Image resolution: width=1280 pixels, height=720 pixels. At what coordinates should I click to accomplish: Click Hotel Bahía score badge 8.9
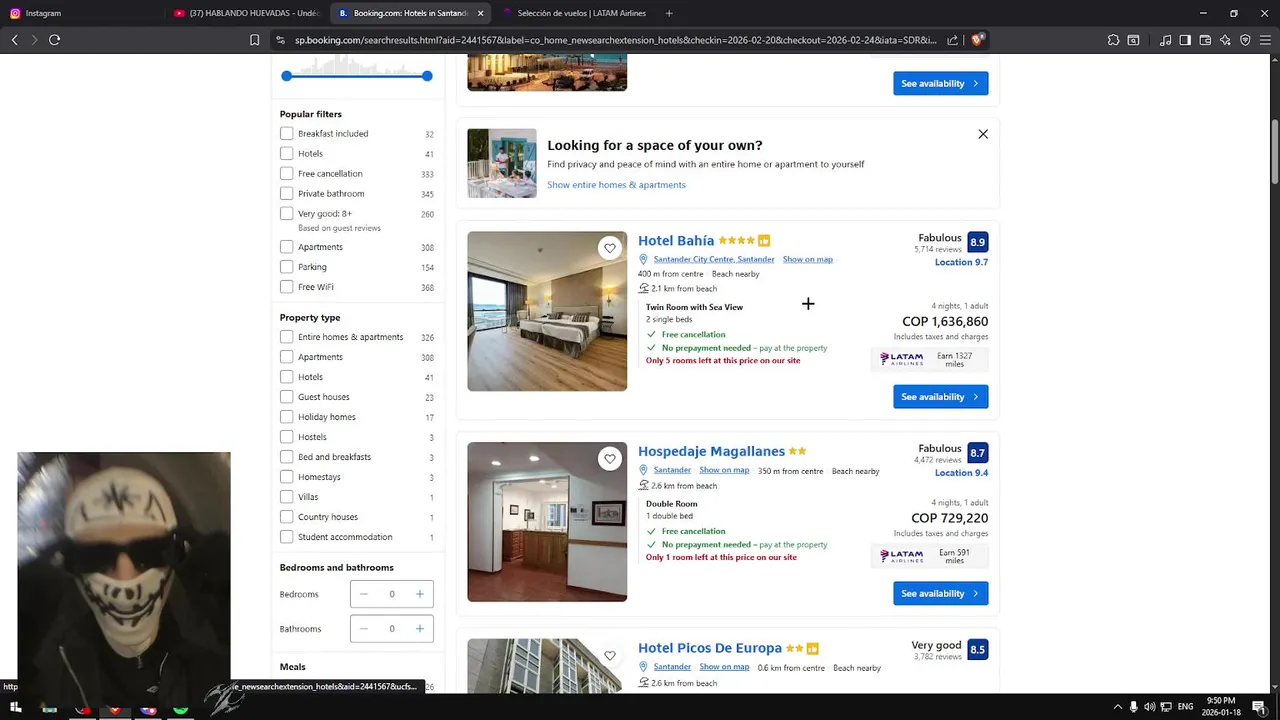coord(977,242)
